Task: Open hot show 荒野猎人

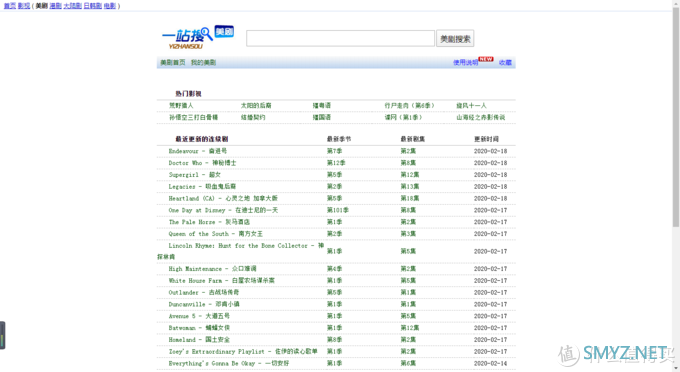Action: point(181,105)
